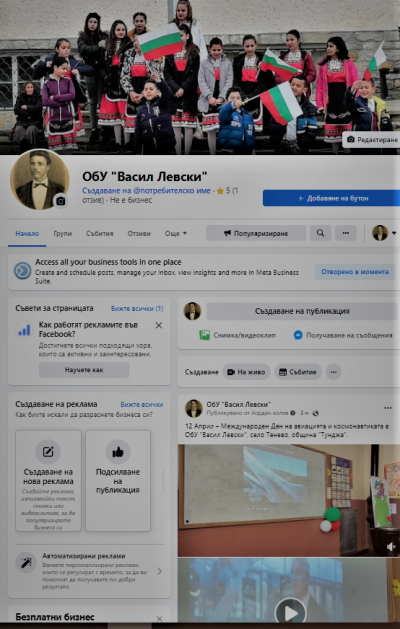Switch to the Групи tab
The image size is (400, 629).
pyautogui.click(x=63, y=233)
